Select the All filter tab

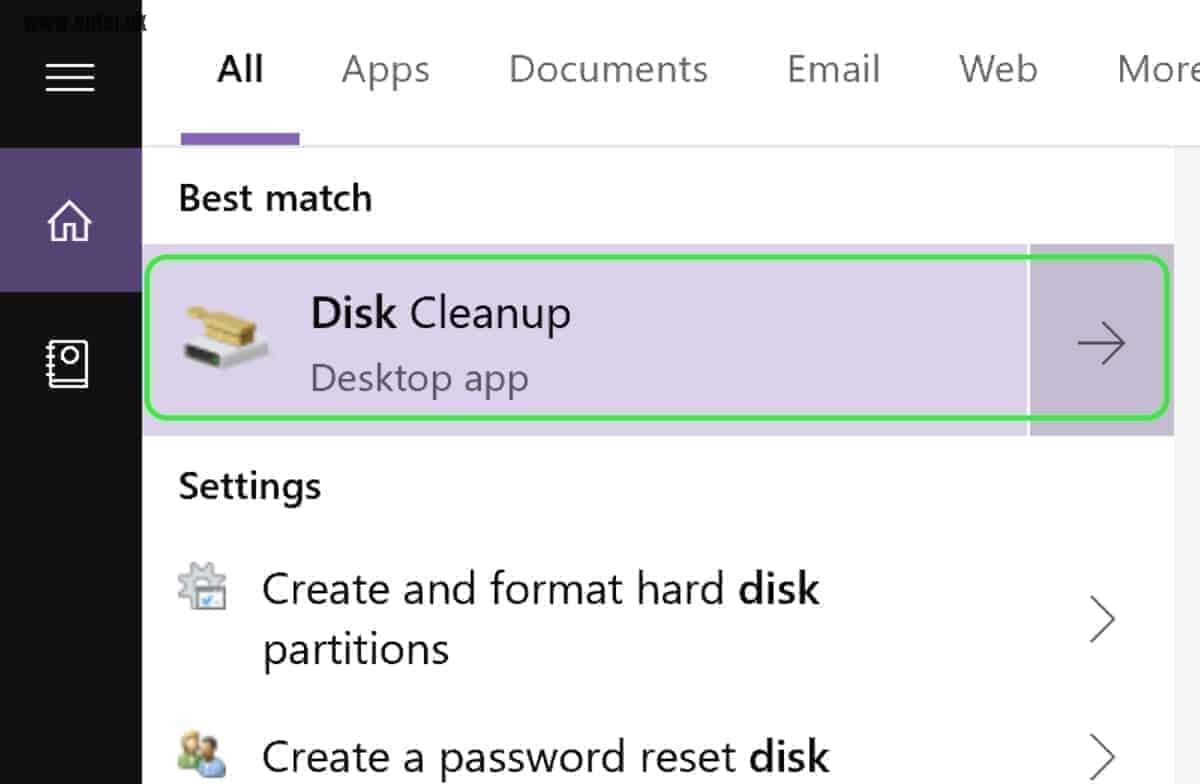click(240, 70)
